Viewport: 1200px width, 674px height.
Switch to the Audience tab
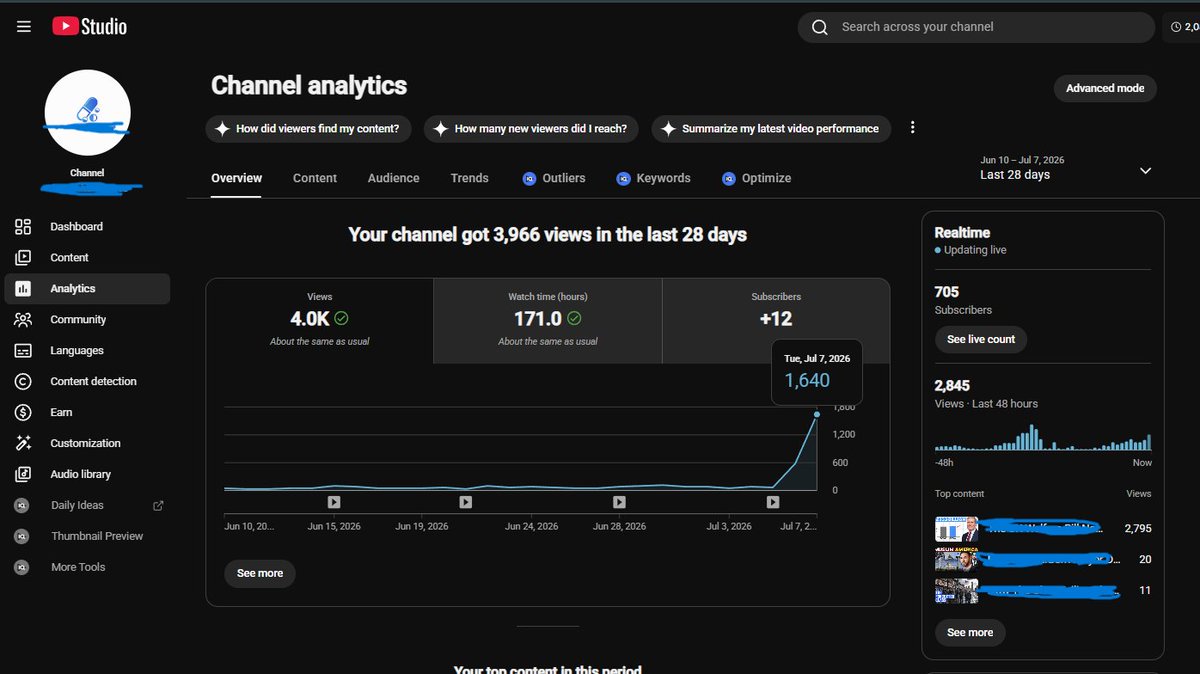click(x=393, y=178)
